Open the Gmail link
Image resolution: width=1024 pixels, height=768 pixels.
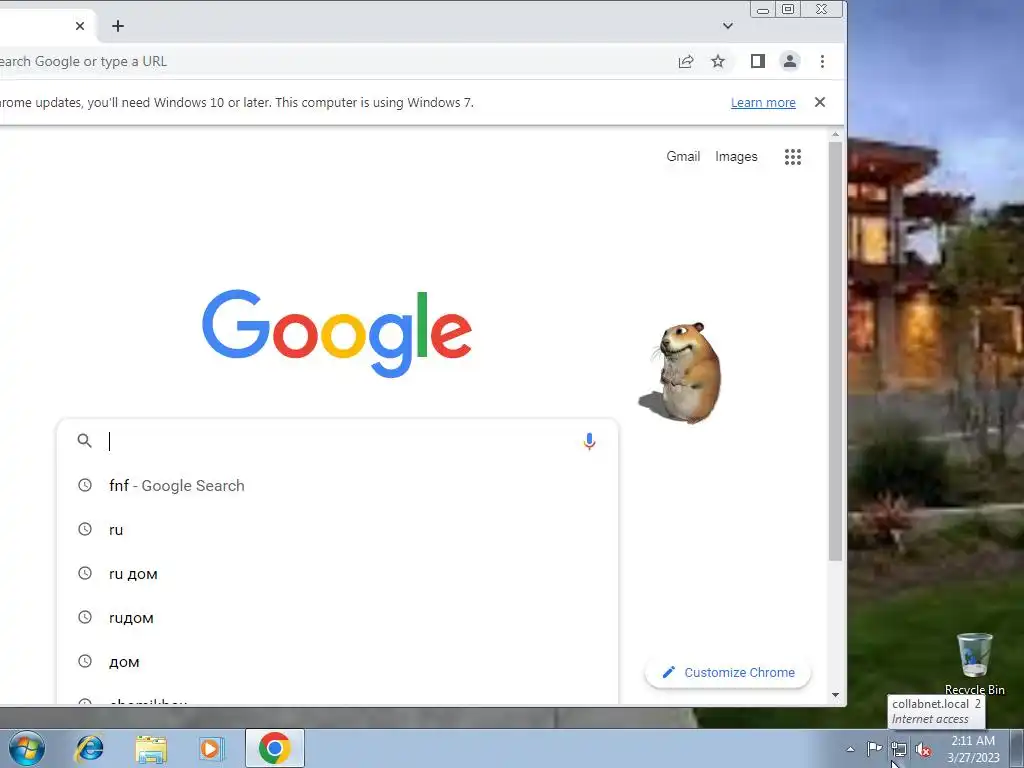click(683, 157)
